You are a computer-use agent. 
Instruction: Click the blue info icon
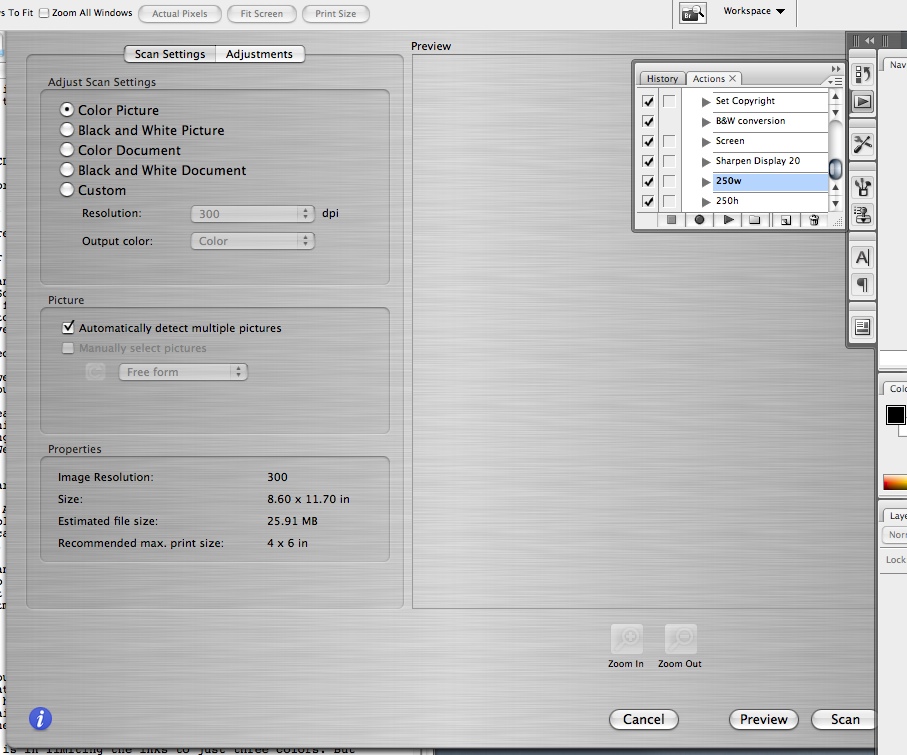pyautogui.click(x=40, y=718)
